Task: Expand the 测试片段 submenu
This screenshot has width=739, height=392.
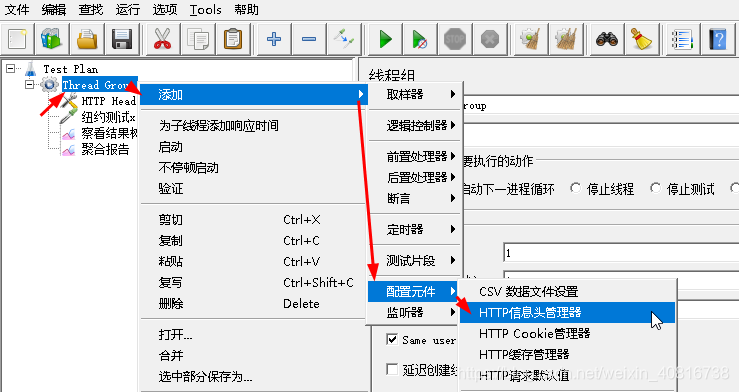Action: (414, 261)
